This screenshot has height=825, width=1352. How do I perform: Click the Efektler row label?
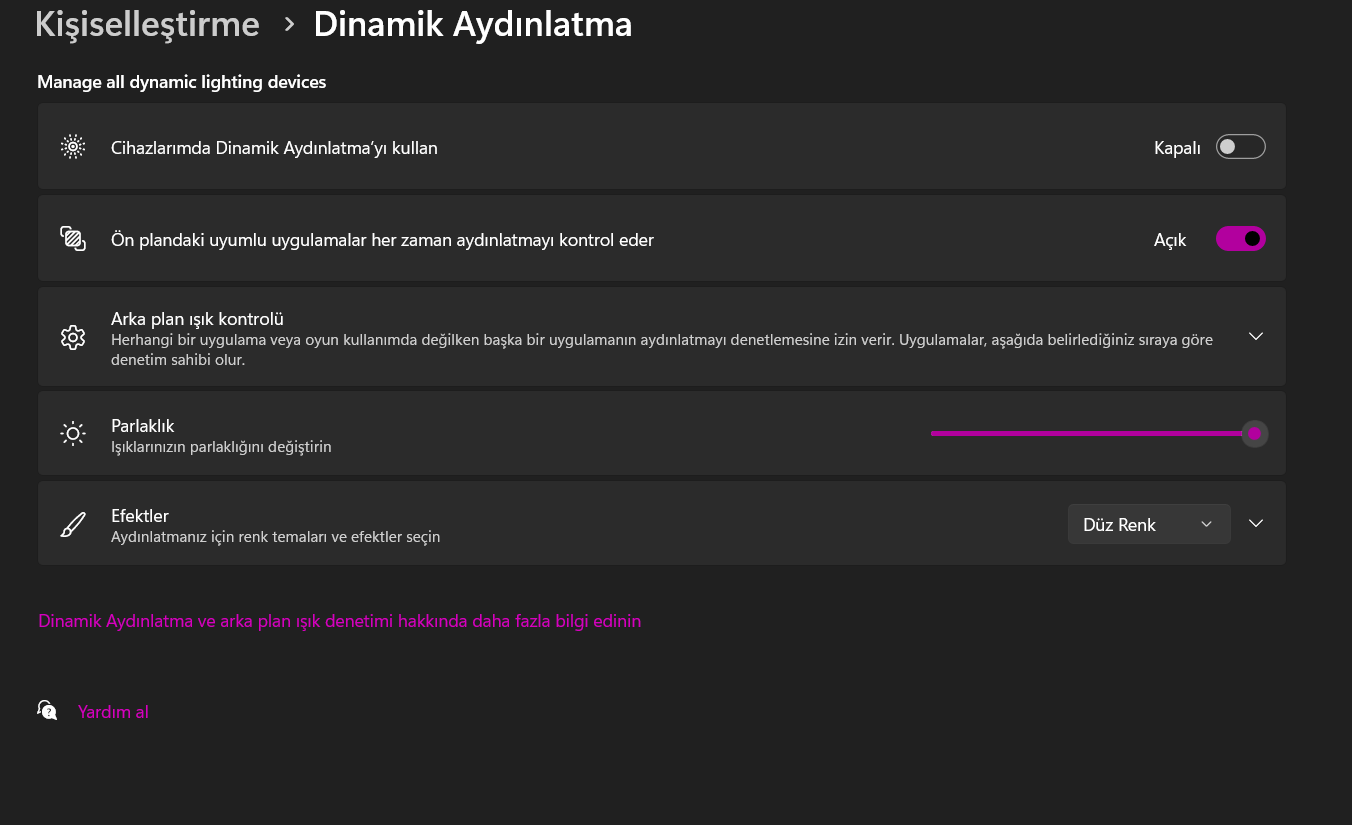pos(140,516)
